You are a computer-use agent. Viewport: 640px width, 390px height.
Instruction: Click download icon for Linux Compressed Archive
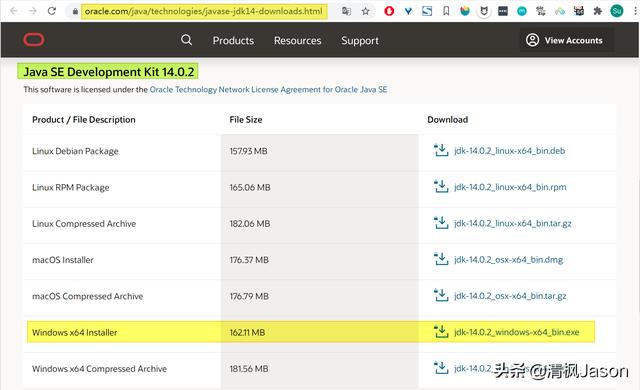(441, 223)
